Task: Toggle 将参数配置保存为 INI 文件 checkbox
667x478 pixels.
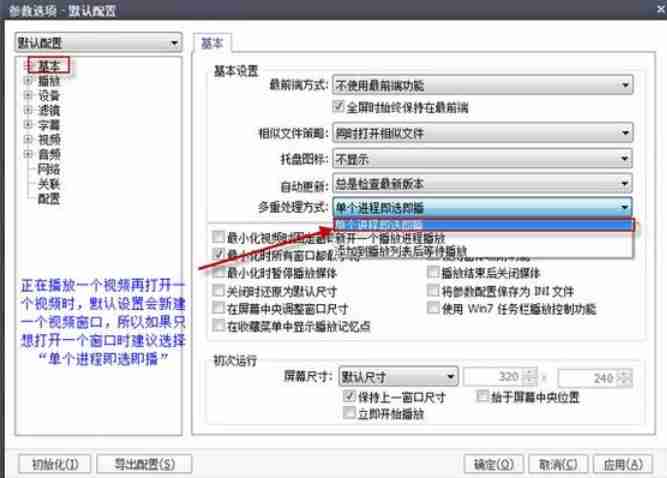Action: [x=433, y=291]
